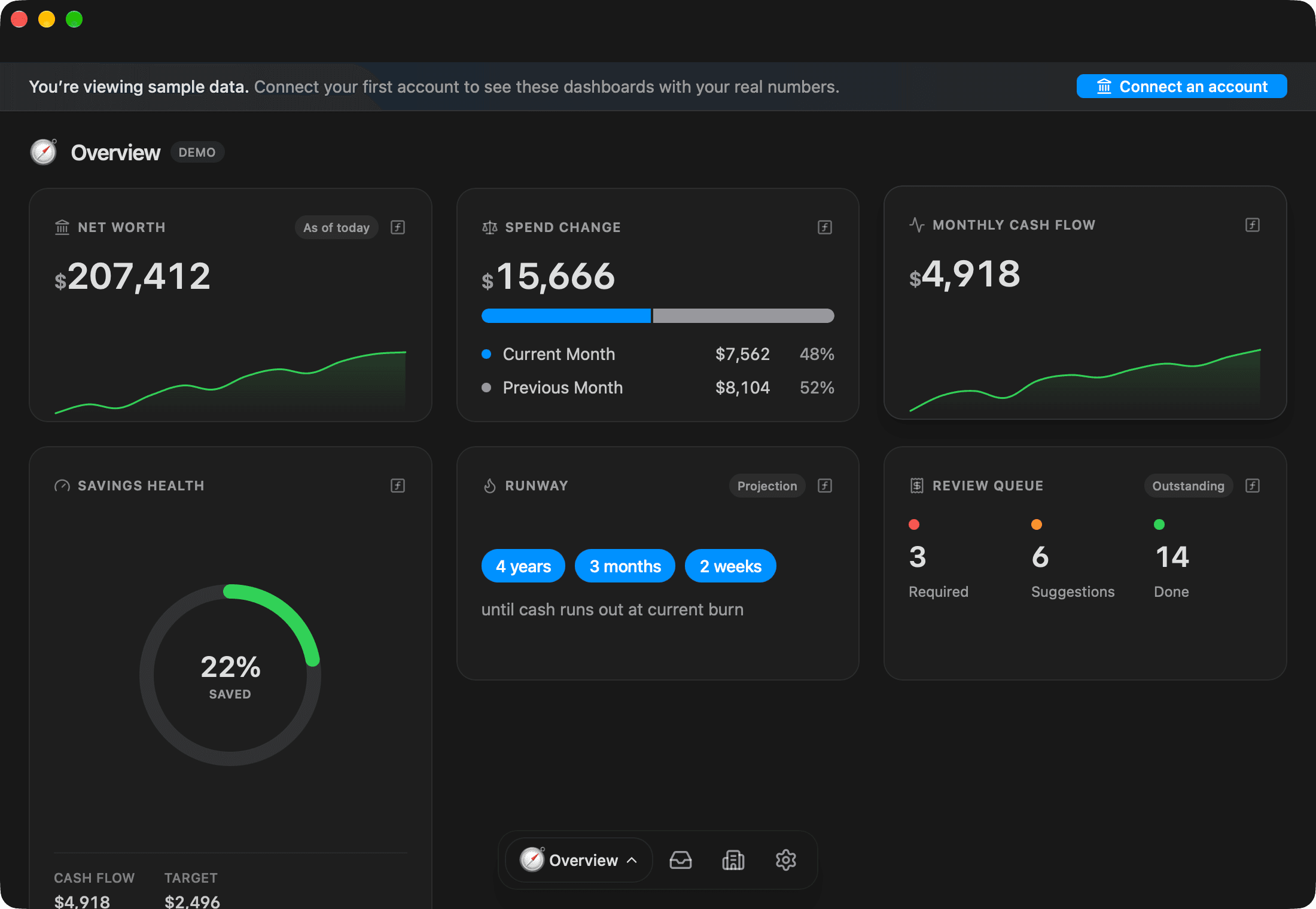This screenshot has width=1316, height=909.
Task: Select the '3 months' runway pill
Action: tap(625, 566)
